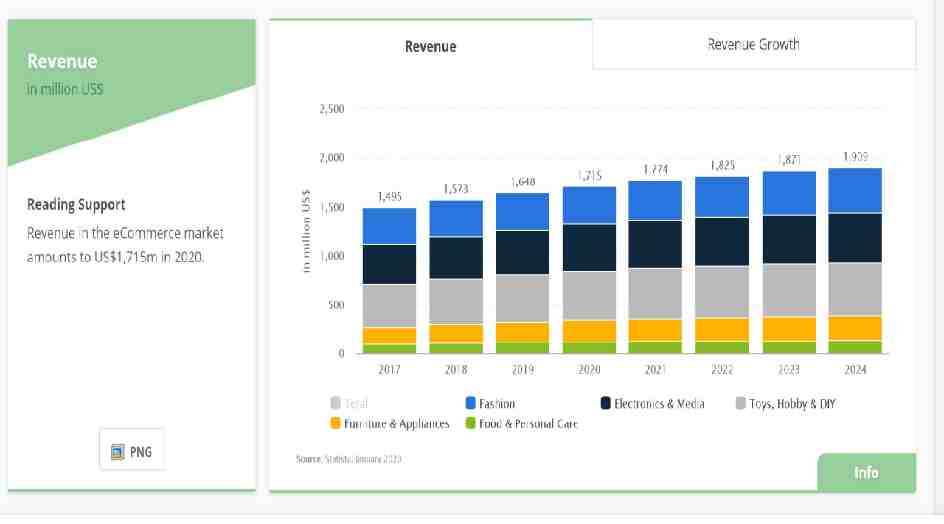The height and width of the screenshot is (524, 944).
Task: Download the chart via PNG icon
Action: point(132,453)
